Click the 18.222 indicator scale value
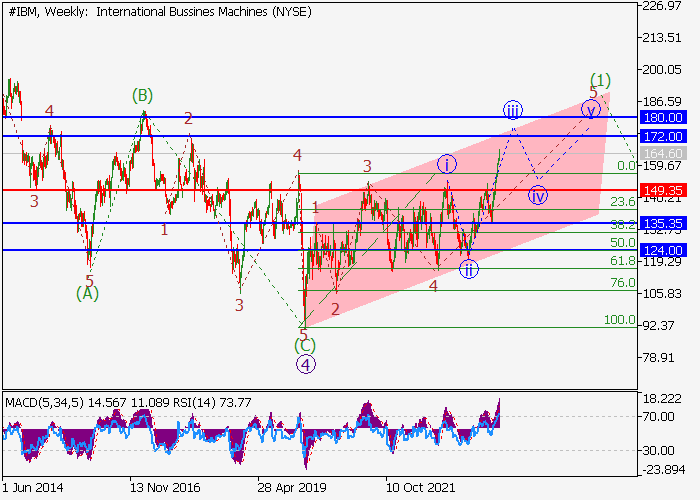The image size is (700, 500). click(660, 399)
